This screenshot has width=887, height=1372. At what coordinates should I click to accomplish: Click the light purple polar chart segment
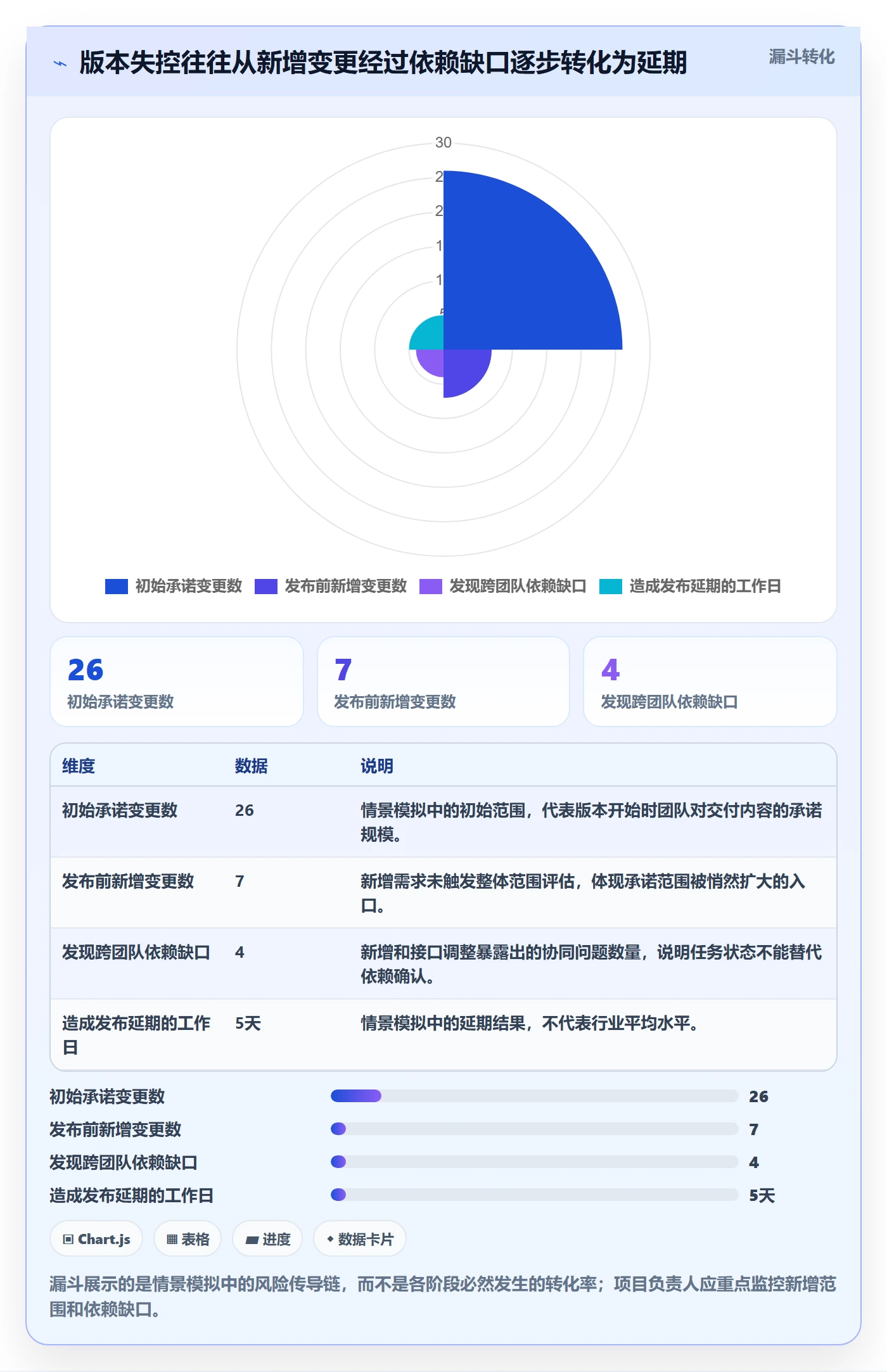click(432, 361)
